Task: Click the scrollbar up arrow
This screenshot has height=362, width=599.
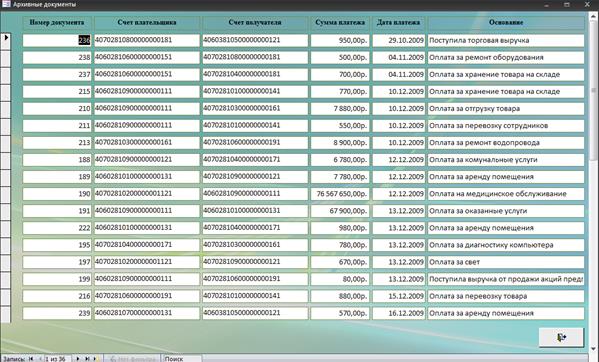Action: pyautogui.click(x=594, y=15)
